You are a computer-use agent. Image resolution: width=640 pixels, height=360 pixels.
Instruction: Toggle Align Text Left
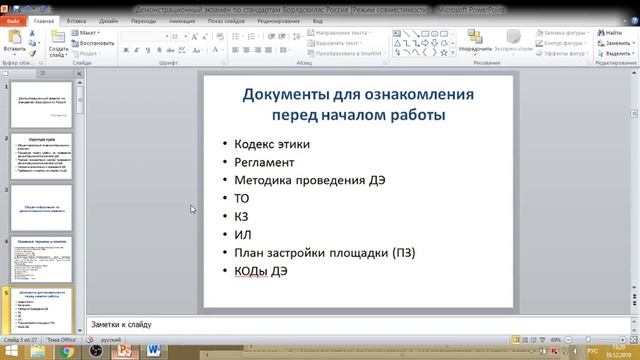(236, 50)
